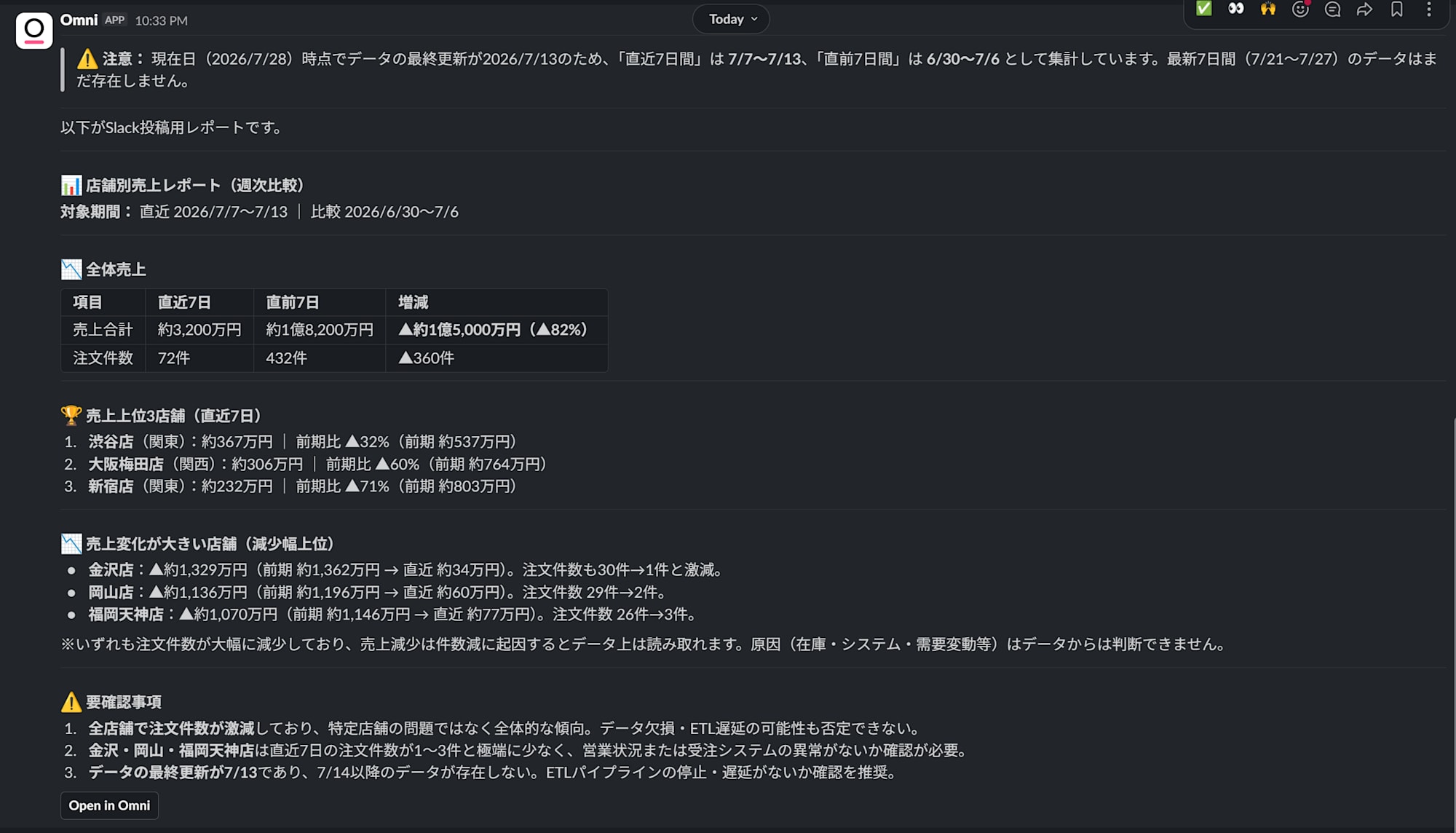Click the Open in Omni button
Image resolution: width=1456 pixels, height=833 pixels.
tap(109, 805)
